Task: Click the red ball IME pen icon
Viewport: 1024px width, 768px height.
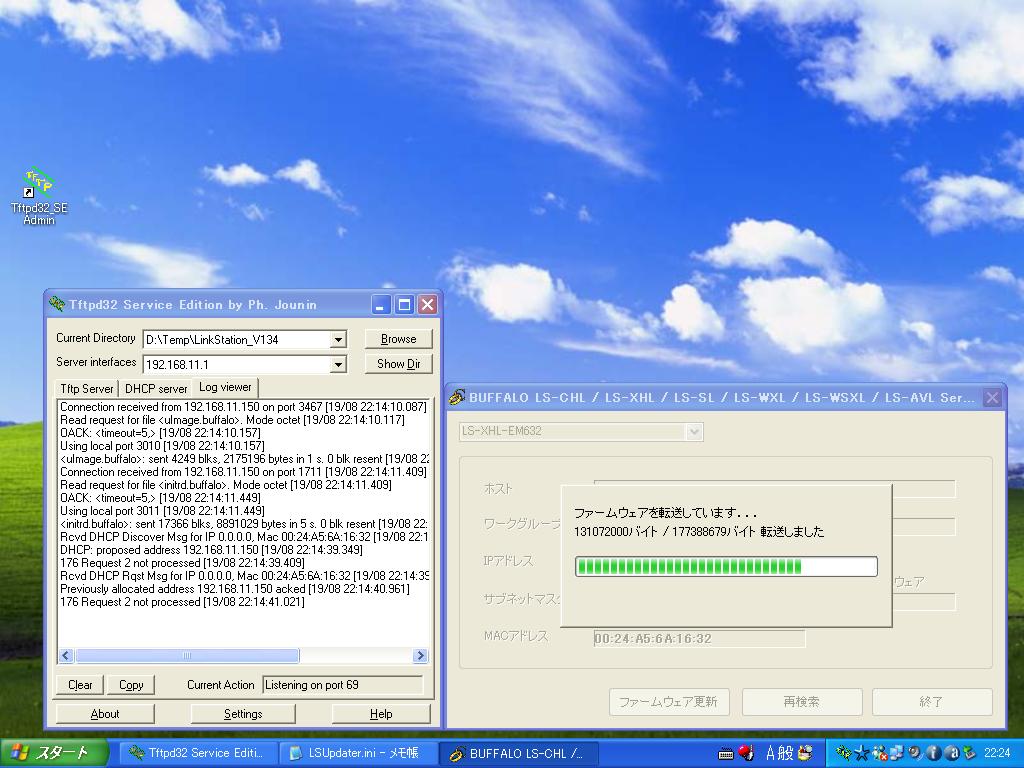Action: [x=746, y=752]
